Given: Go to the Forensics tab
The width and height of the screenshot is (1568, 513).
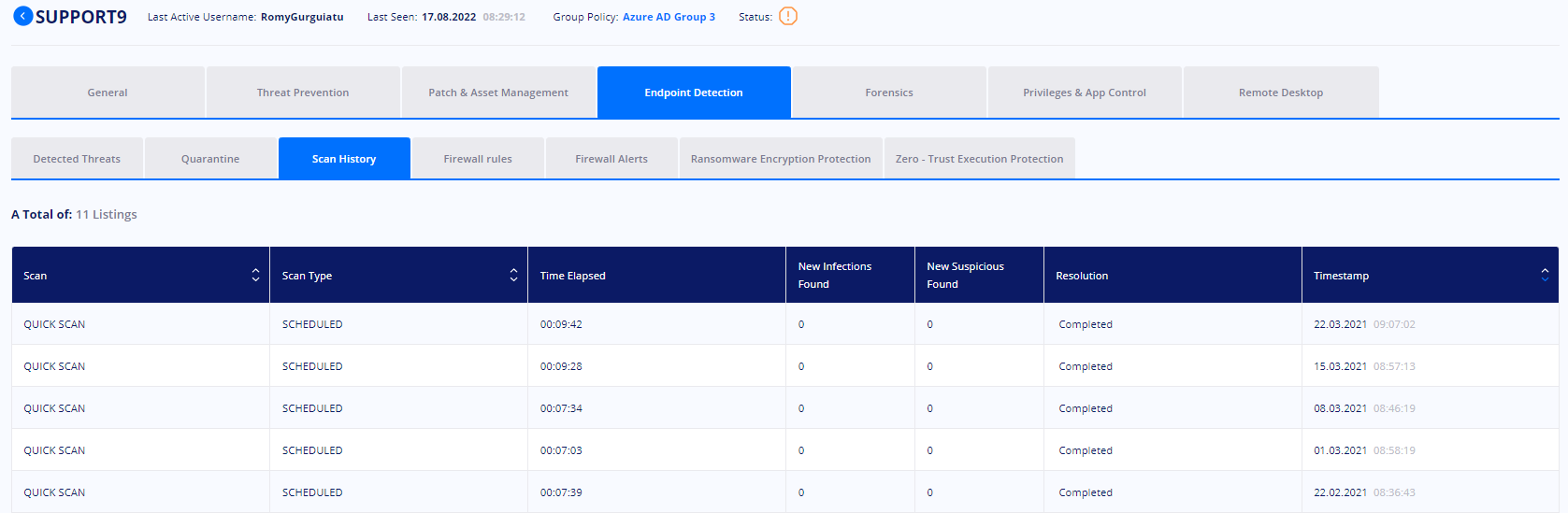Looking at the screenshot, I should pyautogui.click(x=889, y=93).
